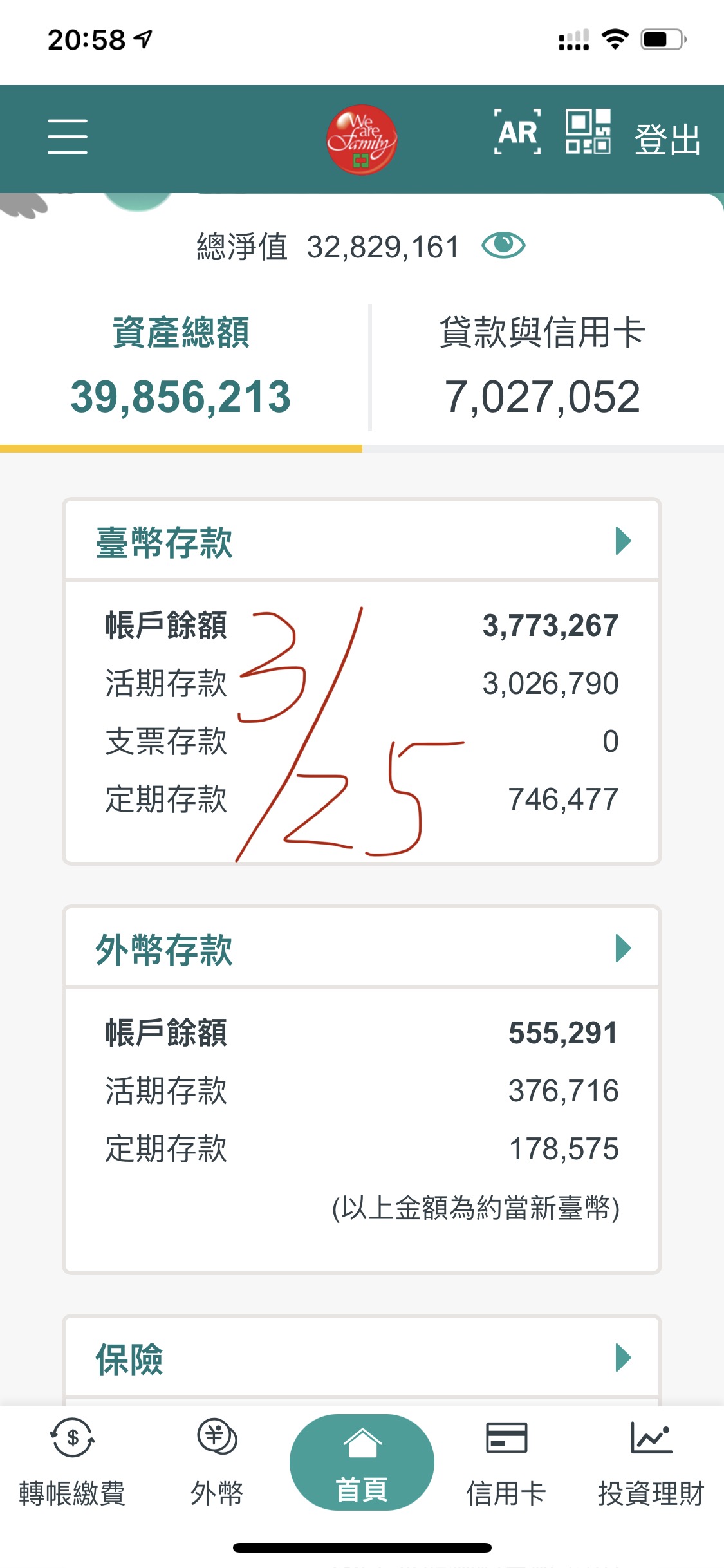Tap the 外幣存款 heading
This screenshot has height=1568, width=724.
pos(164,949)
